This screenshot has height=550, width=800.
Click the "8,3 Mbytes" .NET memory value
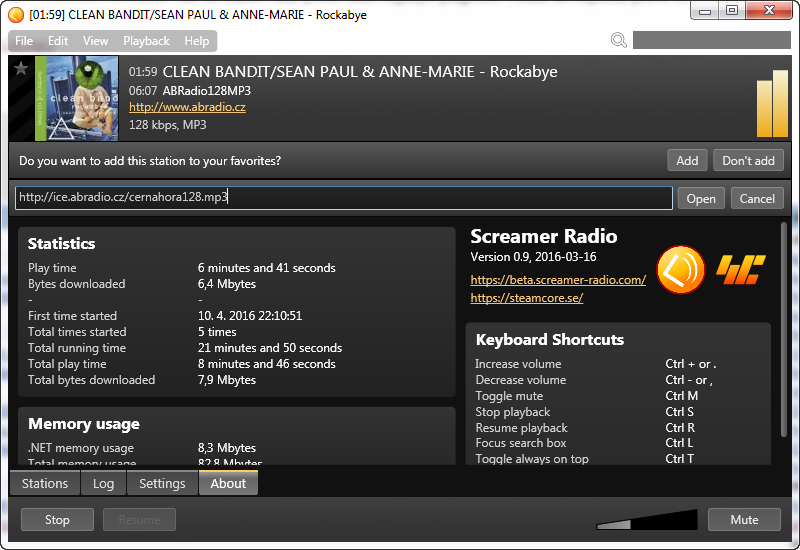point(227,448)
